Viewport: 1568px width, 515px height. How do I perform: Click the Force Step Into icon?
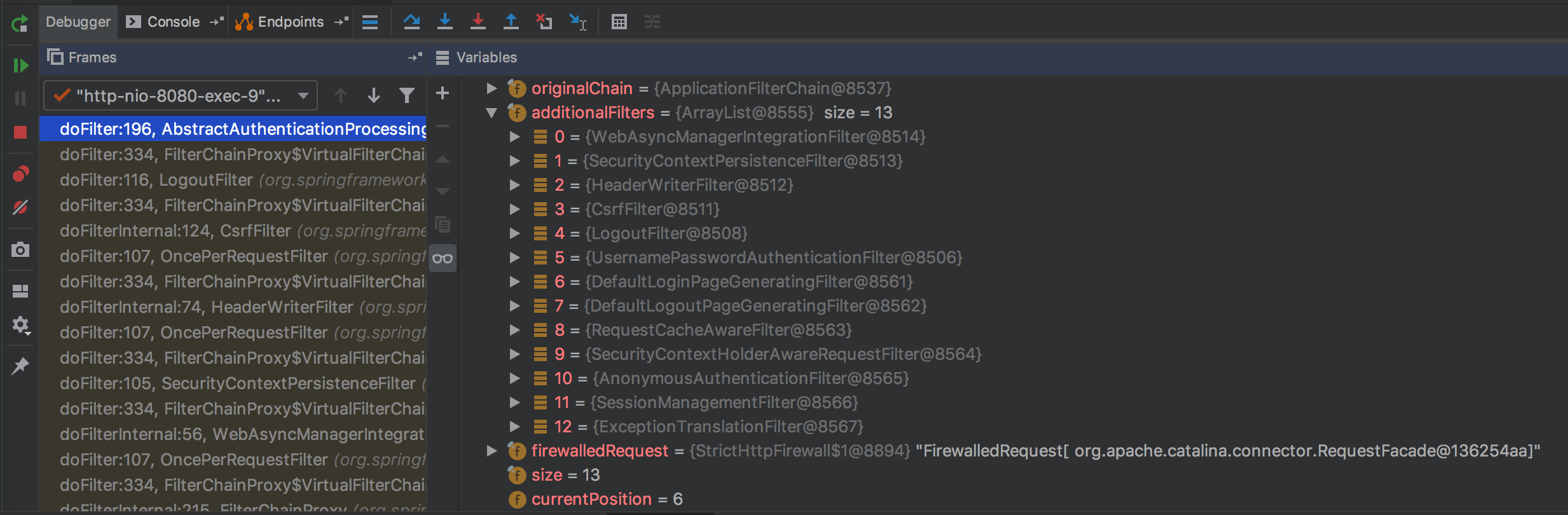(478, 22)
